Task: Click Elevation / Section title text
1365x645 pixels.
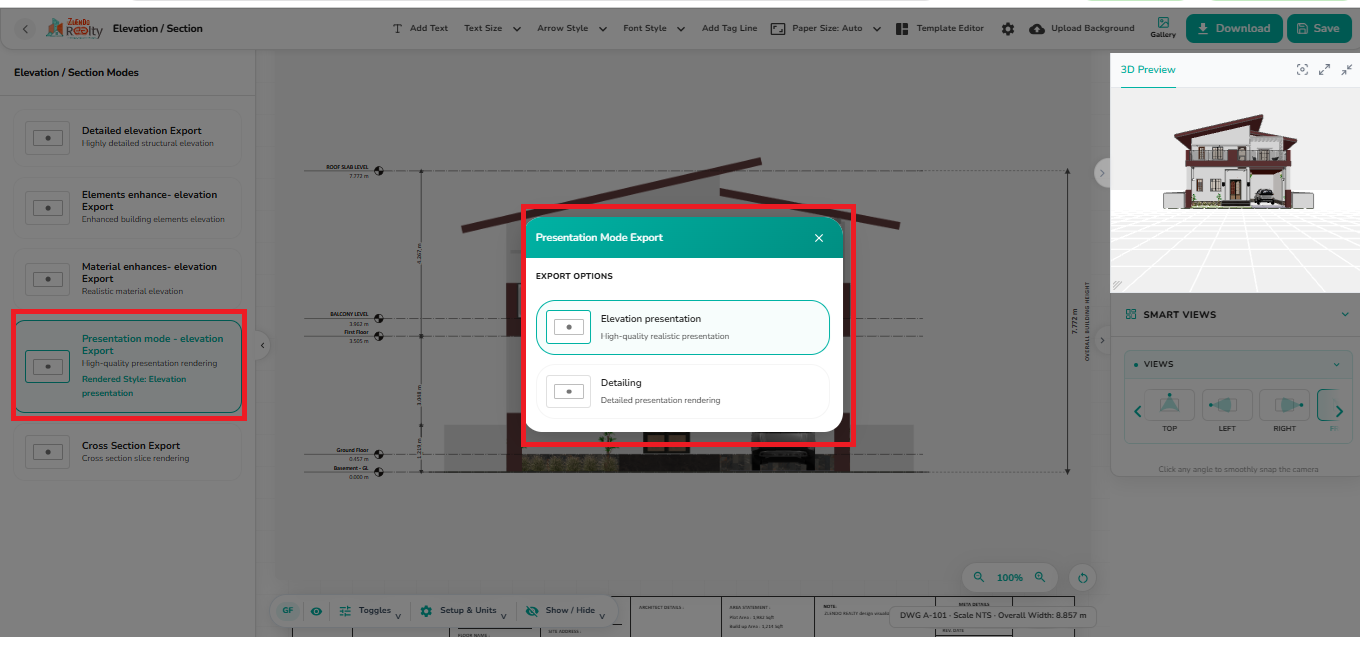Action: (x=158, y=29)
